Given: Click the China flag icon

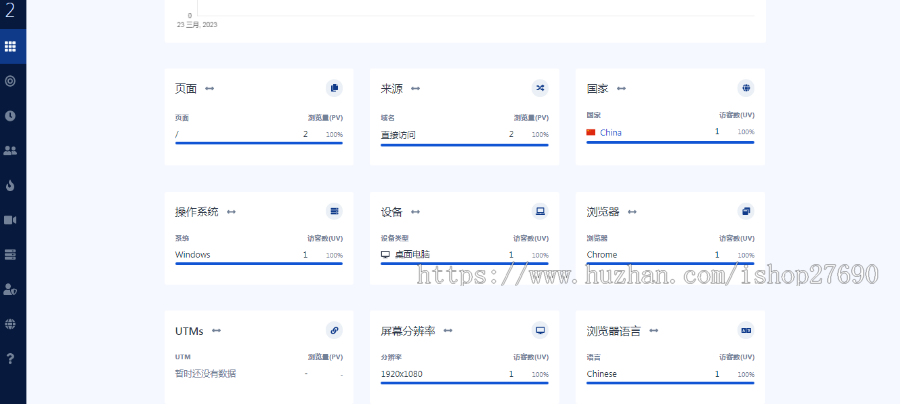Looking at the screenshot, I should point(591,132).
